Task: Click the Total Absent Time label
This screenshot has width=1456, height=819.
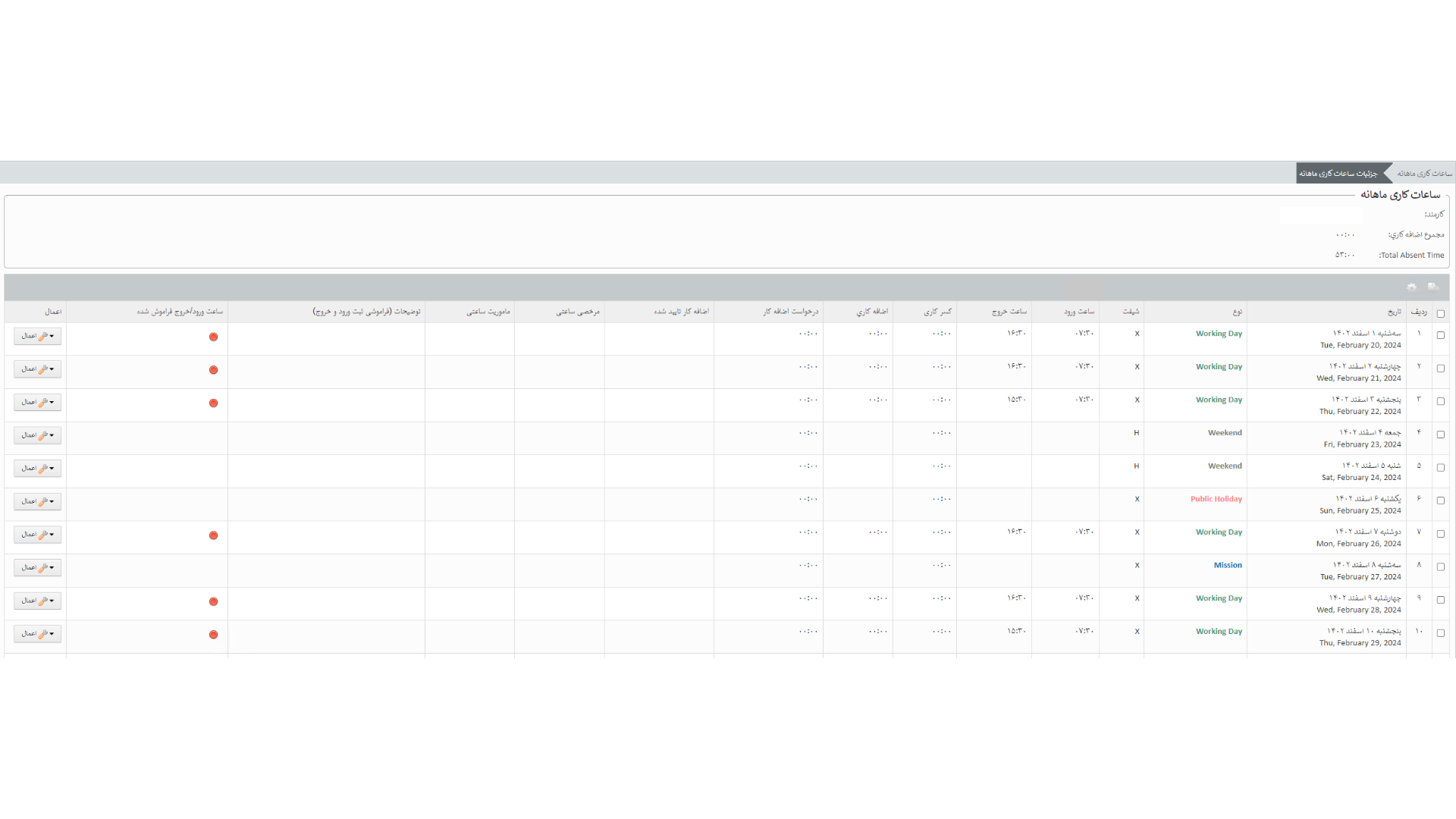Action: coord(1411,256)
